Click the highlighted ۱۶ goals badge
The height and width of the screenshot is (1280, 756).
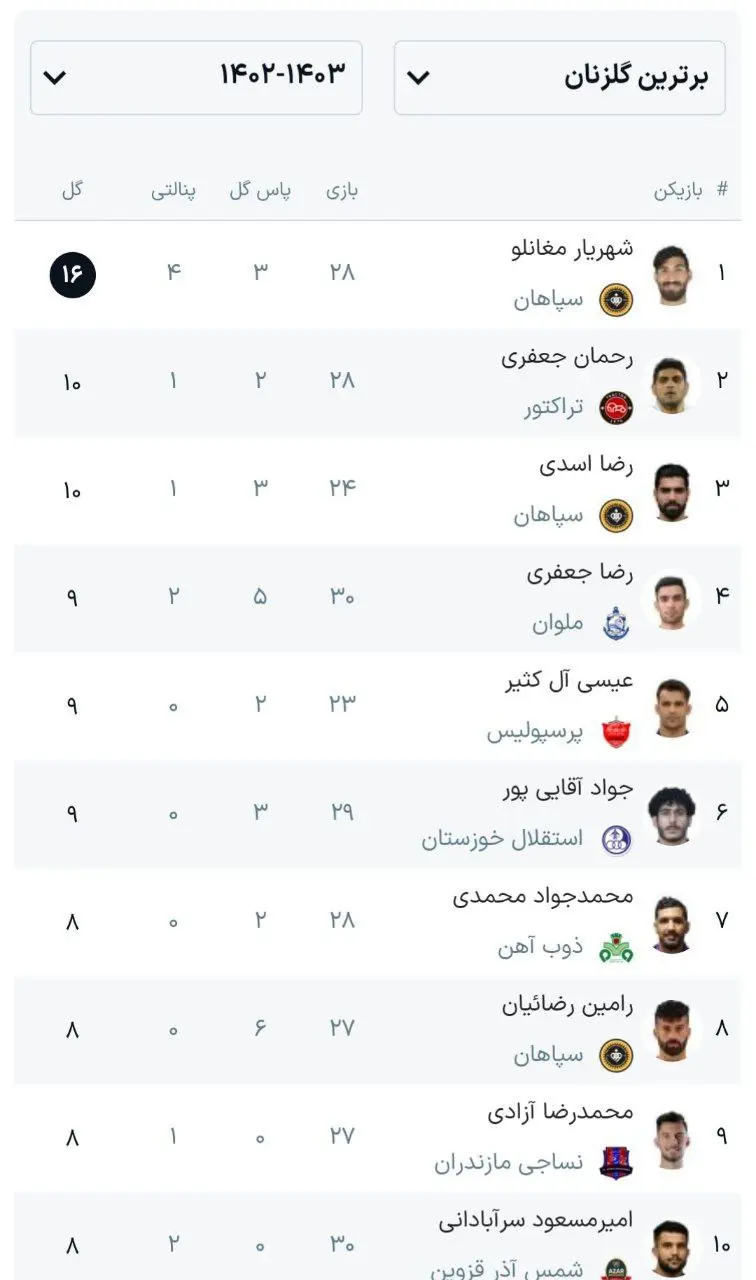73,275
